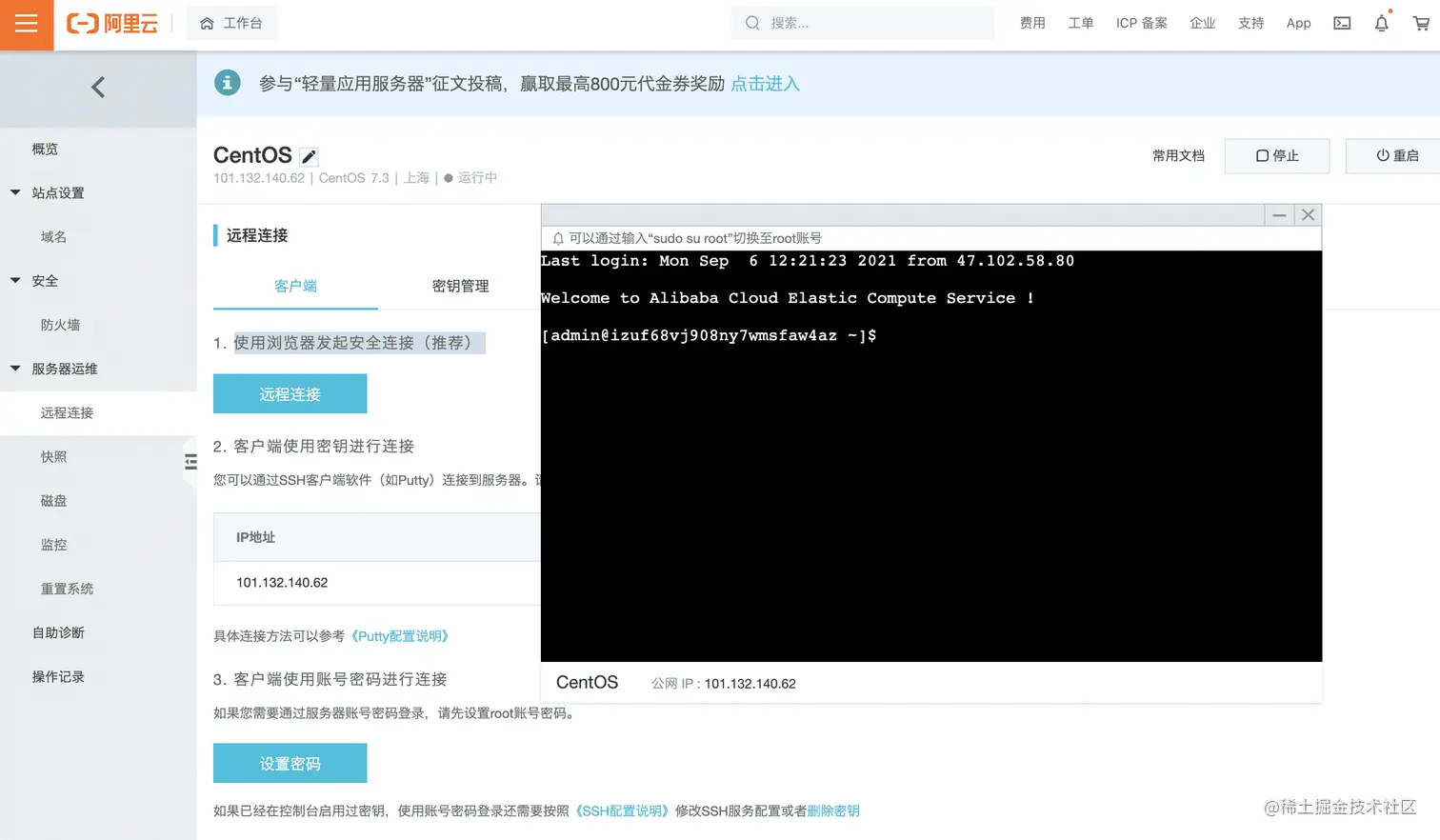Open the 工单 menu in the top bar

tap(1081, 23)
